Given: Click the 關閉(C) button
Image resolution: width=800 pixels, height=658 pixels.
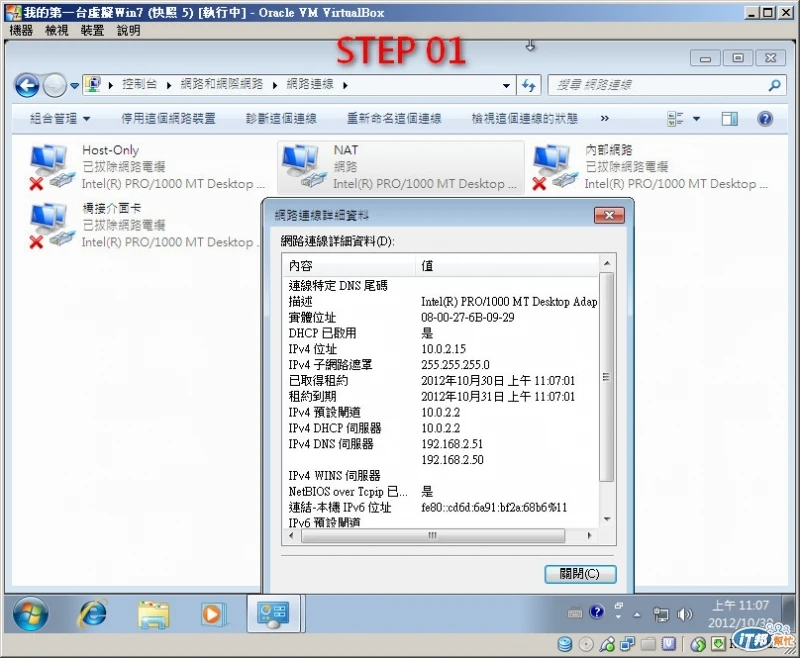Looking at the screenshot, I should [580, 574].
